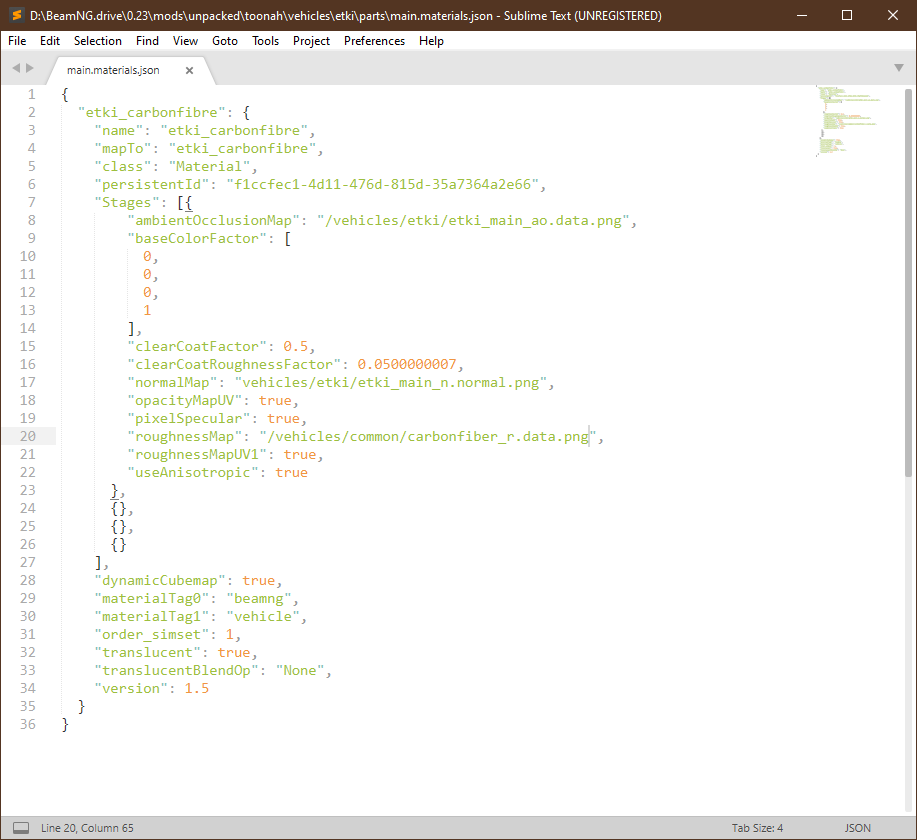Open the Help menu
Image resolution: width=917 pixels, height=840 pixels.
click(x=431, y=41)
